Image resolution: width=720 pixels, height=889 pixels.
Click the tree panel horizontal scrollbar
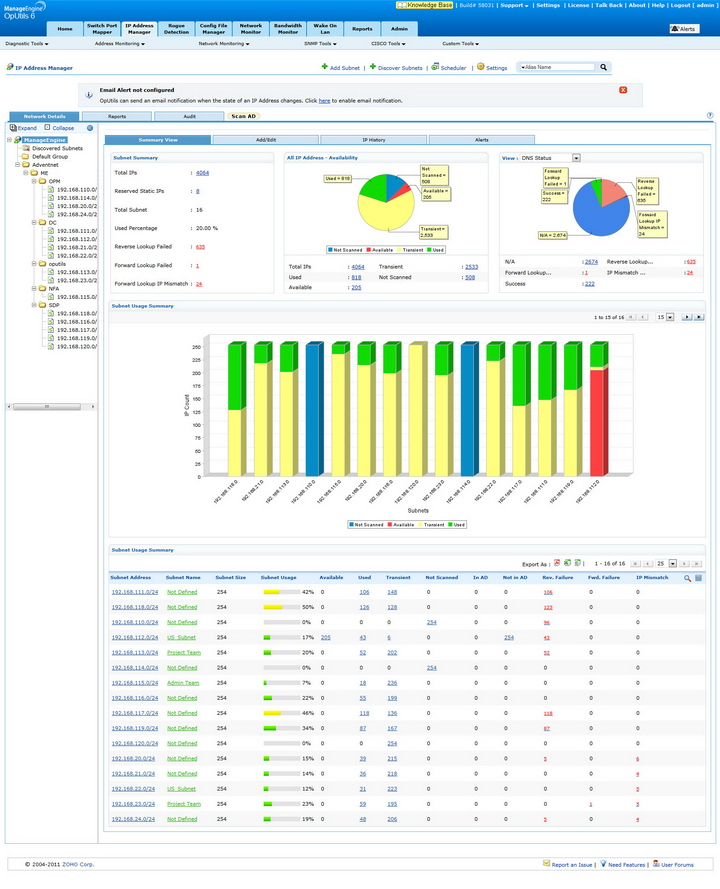(x=47, y=407)
